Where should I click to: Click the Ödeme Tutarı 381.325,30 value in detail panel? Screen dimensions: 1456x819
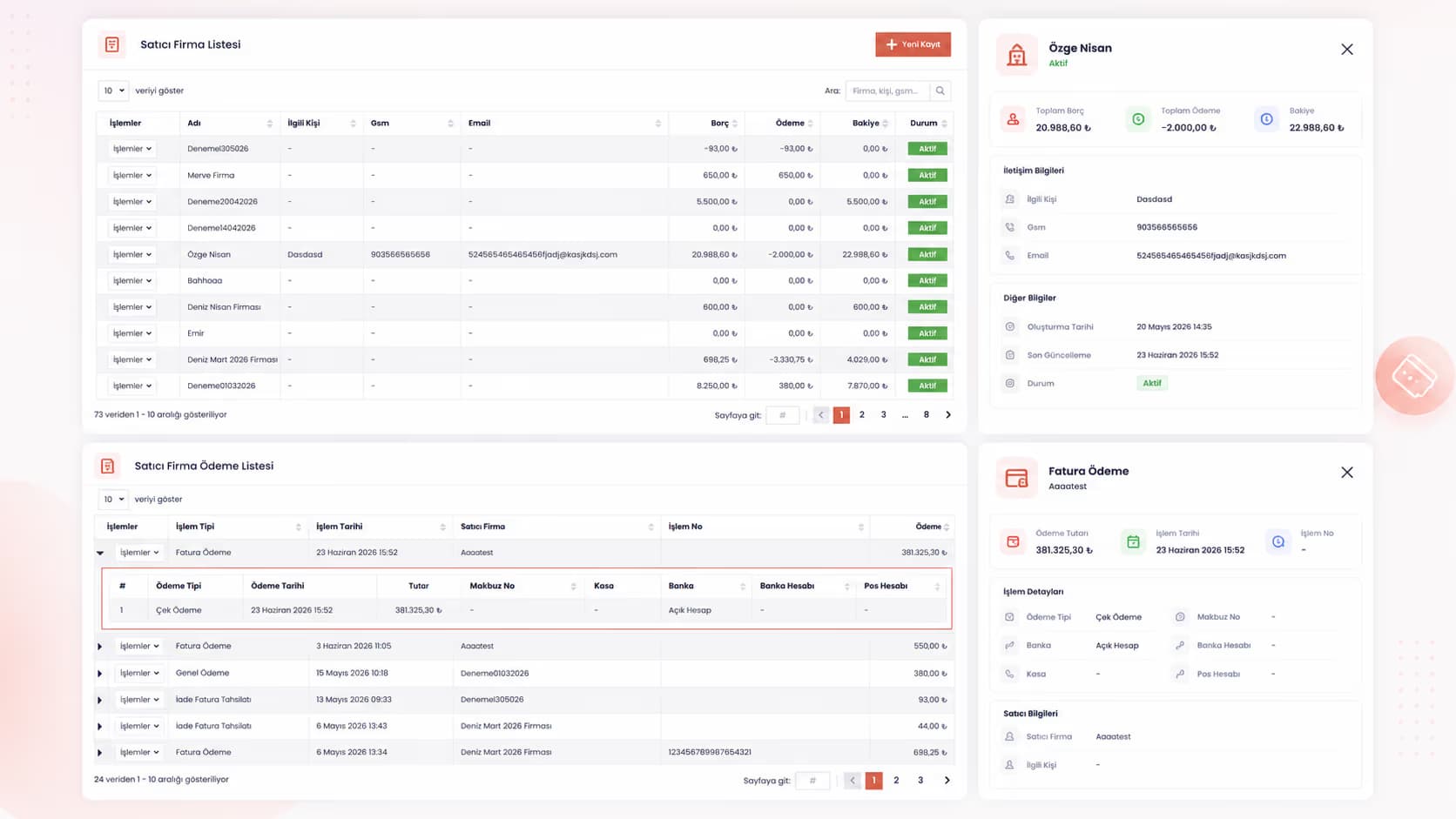(1063, 550)
